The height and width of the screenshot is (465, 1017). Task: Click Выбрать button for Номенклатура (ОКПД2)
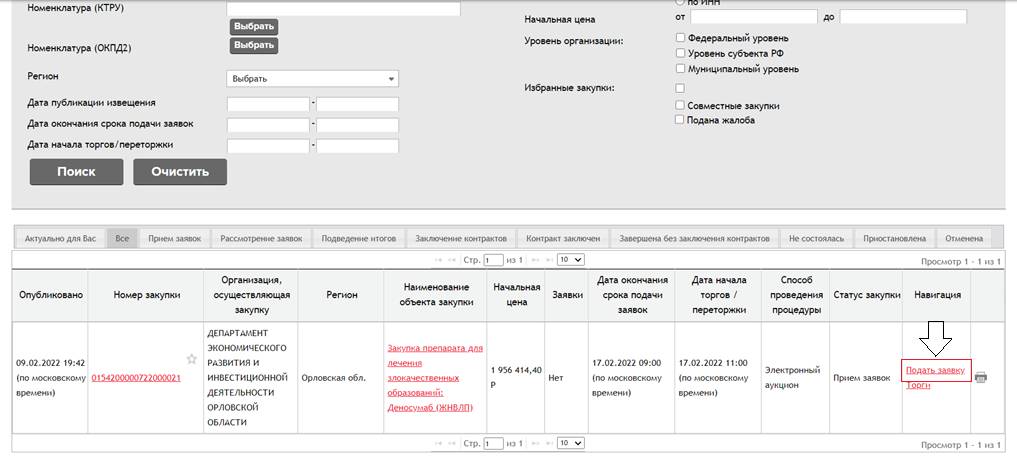[254, 45]
